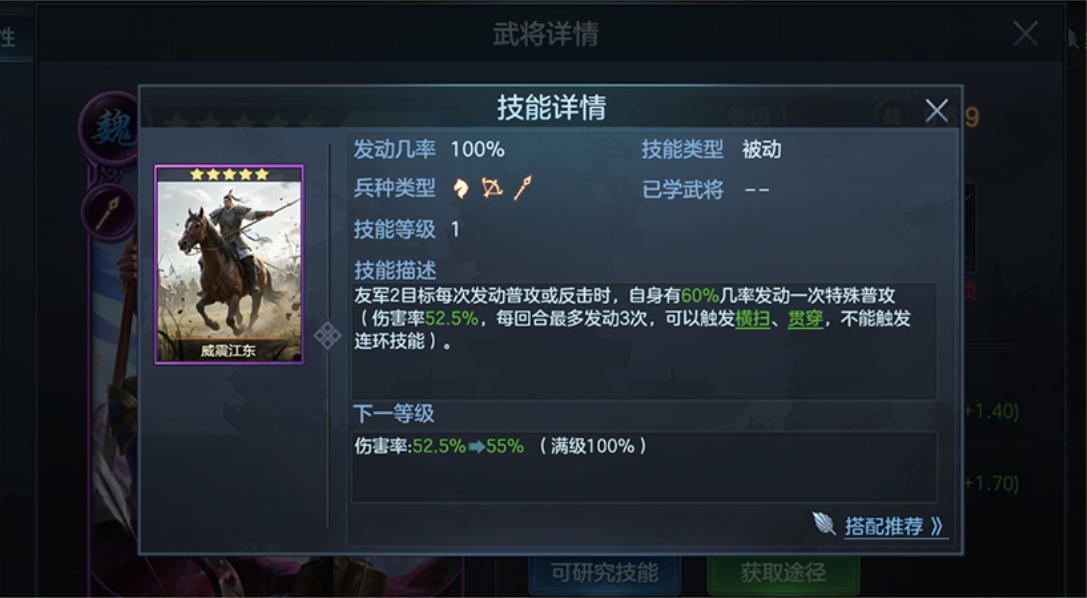The height and width of the screenshot is (598, 1087).
Task: Click the 下一等级 damage rate panel
Action: [x=645, y=466]
